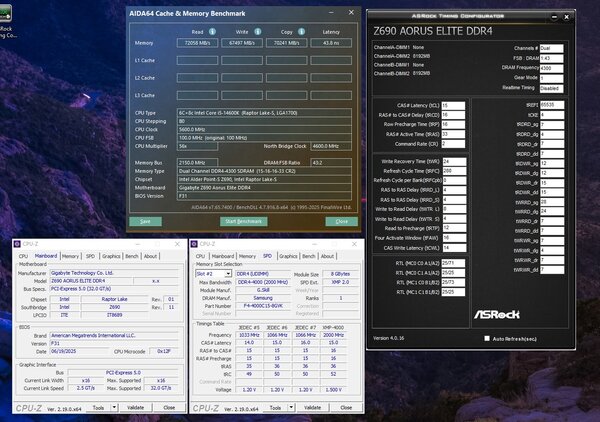Click the DRAM Frequency field in ASRock configurator

551,68
